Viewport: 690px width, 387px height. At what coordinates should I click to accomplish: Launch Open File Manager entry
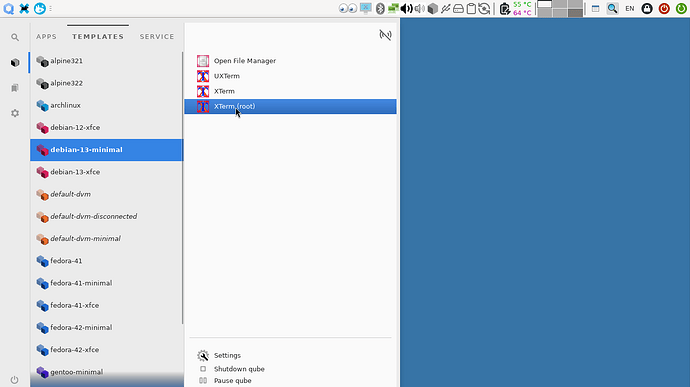(x=290, y=61)
